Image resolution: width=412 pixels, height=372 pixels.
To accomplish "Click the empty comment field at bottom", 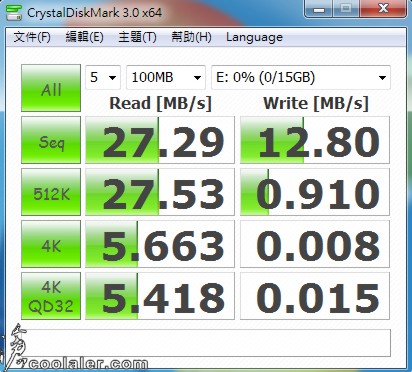I will 206,343.
